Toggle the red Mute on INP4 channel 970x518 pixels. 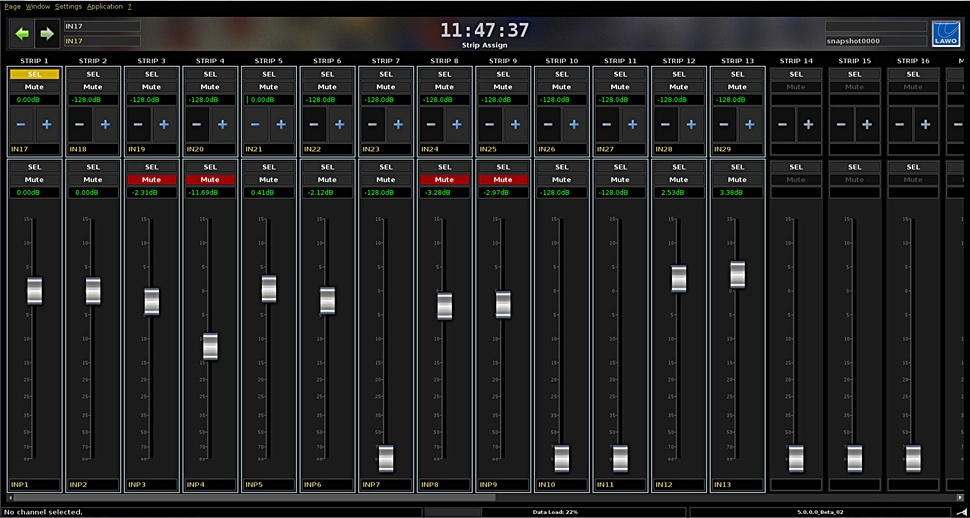(x=210, y=180)
